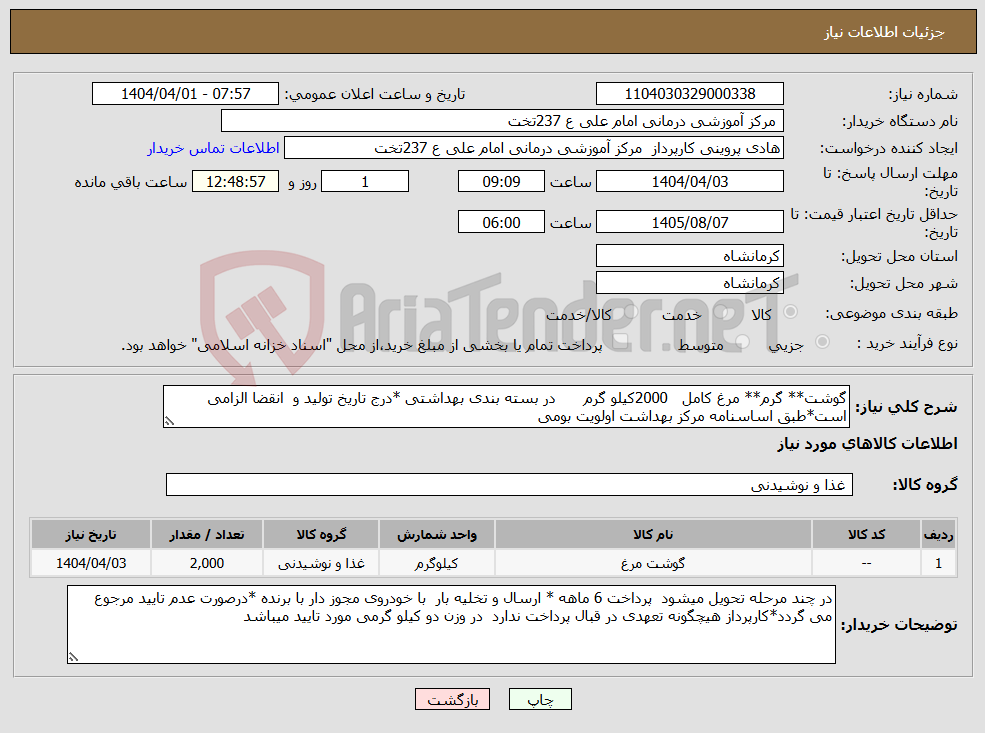Click the price validity date 1405/08/07 field
Viewport: 985px width, 733px height.
point(690,222)
